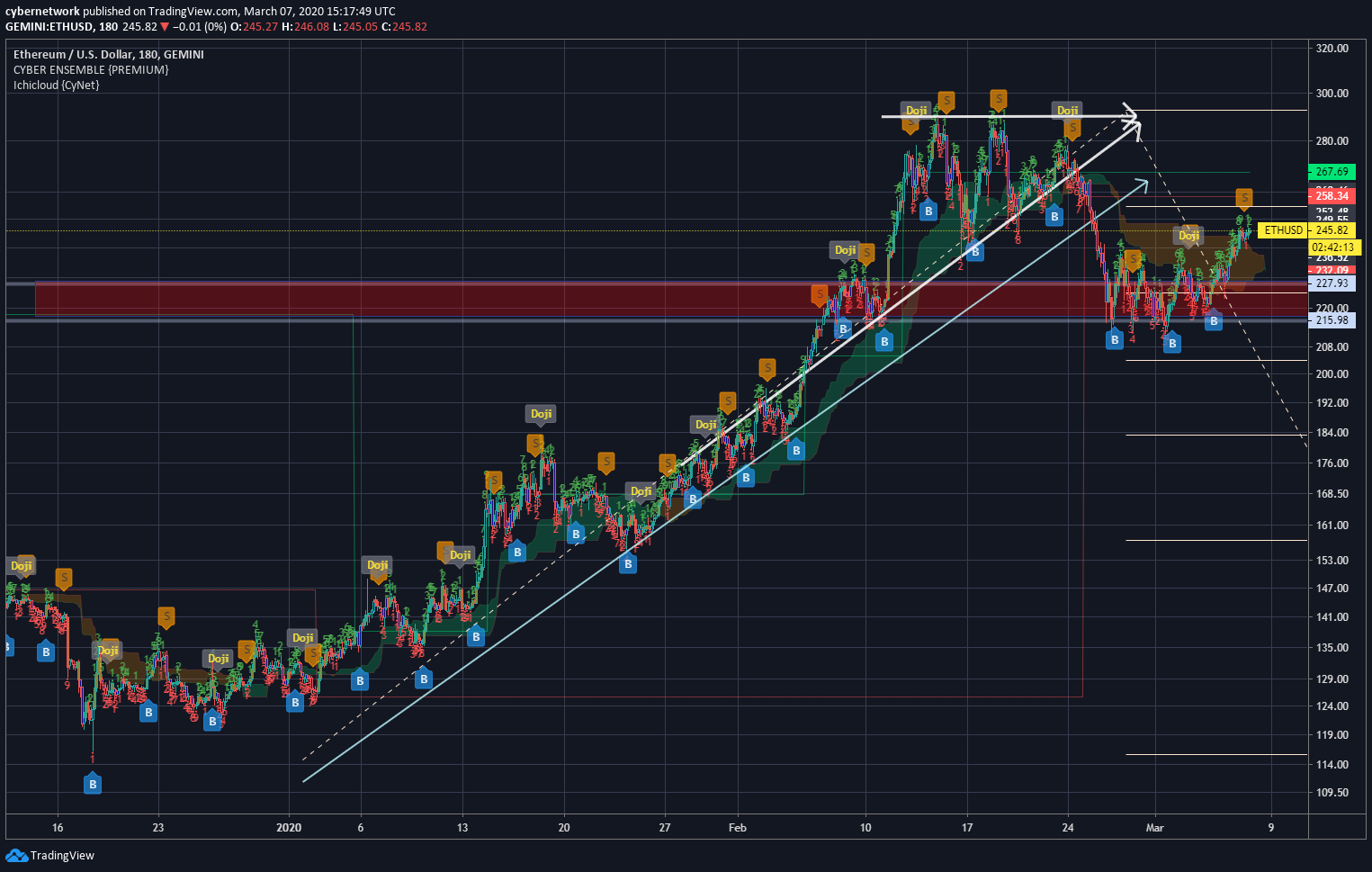The height and width of the screenshot is (872, 1372).
Task: Click the 300.00 price axis label
Action: (x=1332, y=94)
